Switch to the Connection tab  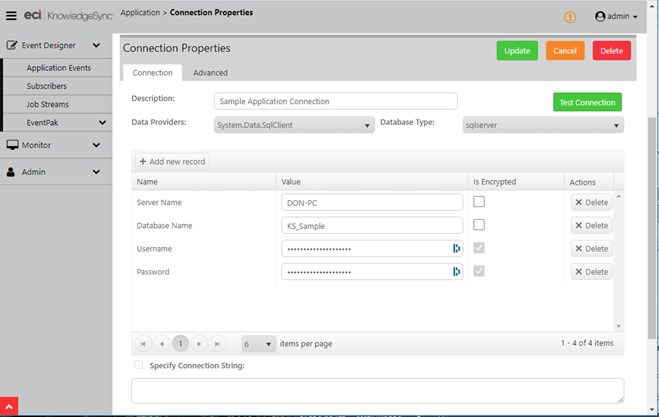coord(152,73)
